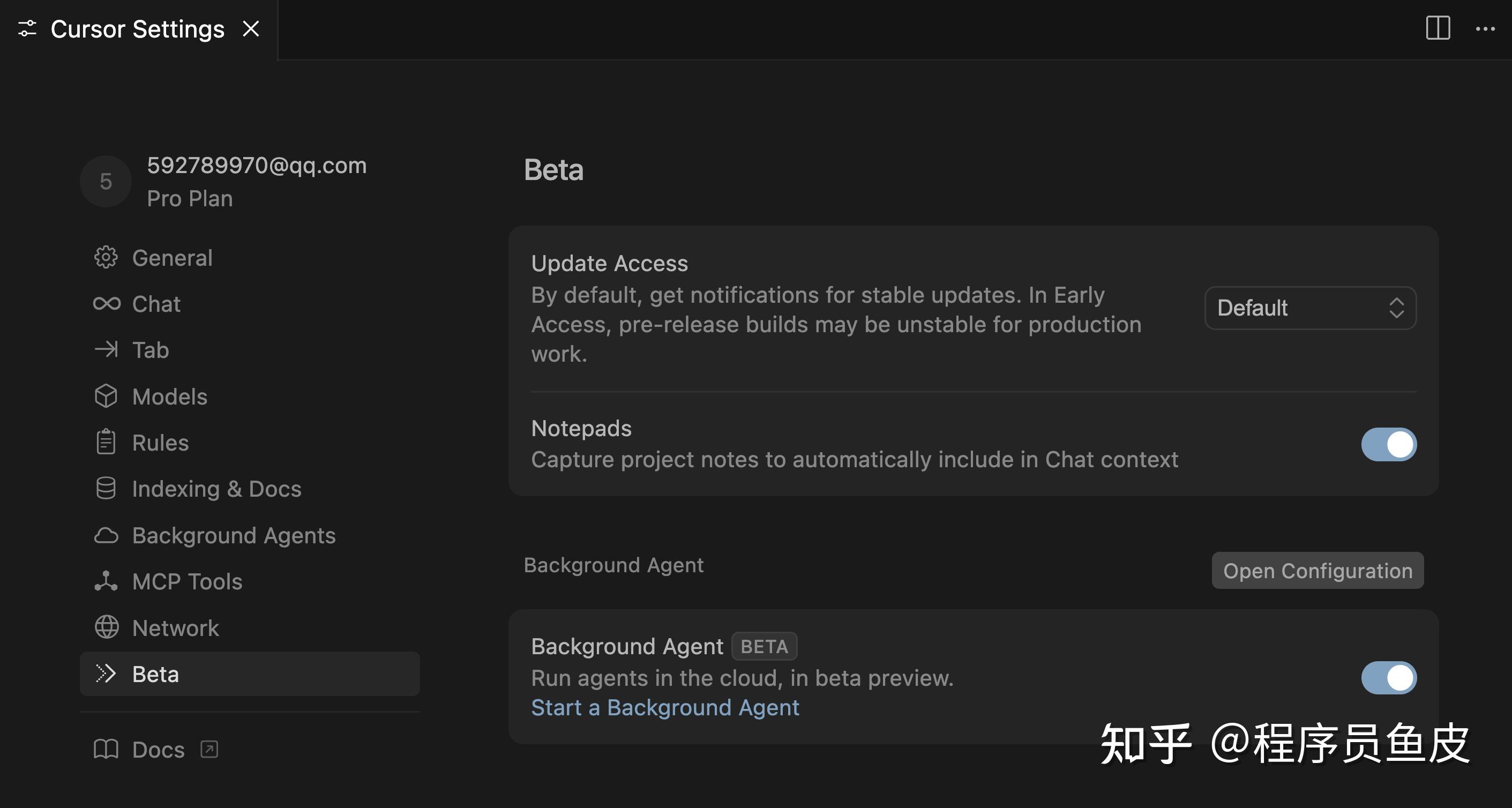The width and height of the screenshot is (1512, 808).
Task: Disable the Notepads toggle
Action: (1388, 445)
